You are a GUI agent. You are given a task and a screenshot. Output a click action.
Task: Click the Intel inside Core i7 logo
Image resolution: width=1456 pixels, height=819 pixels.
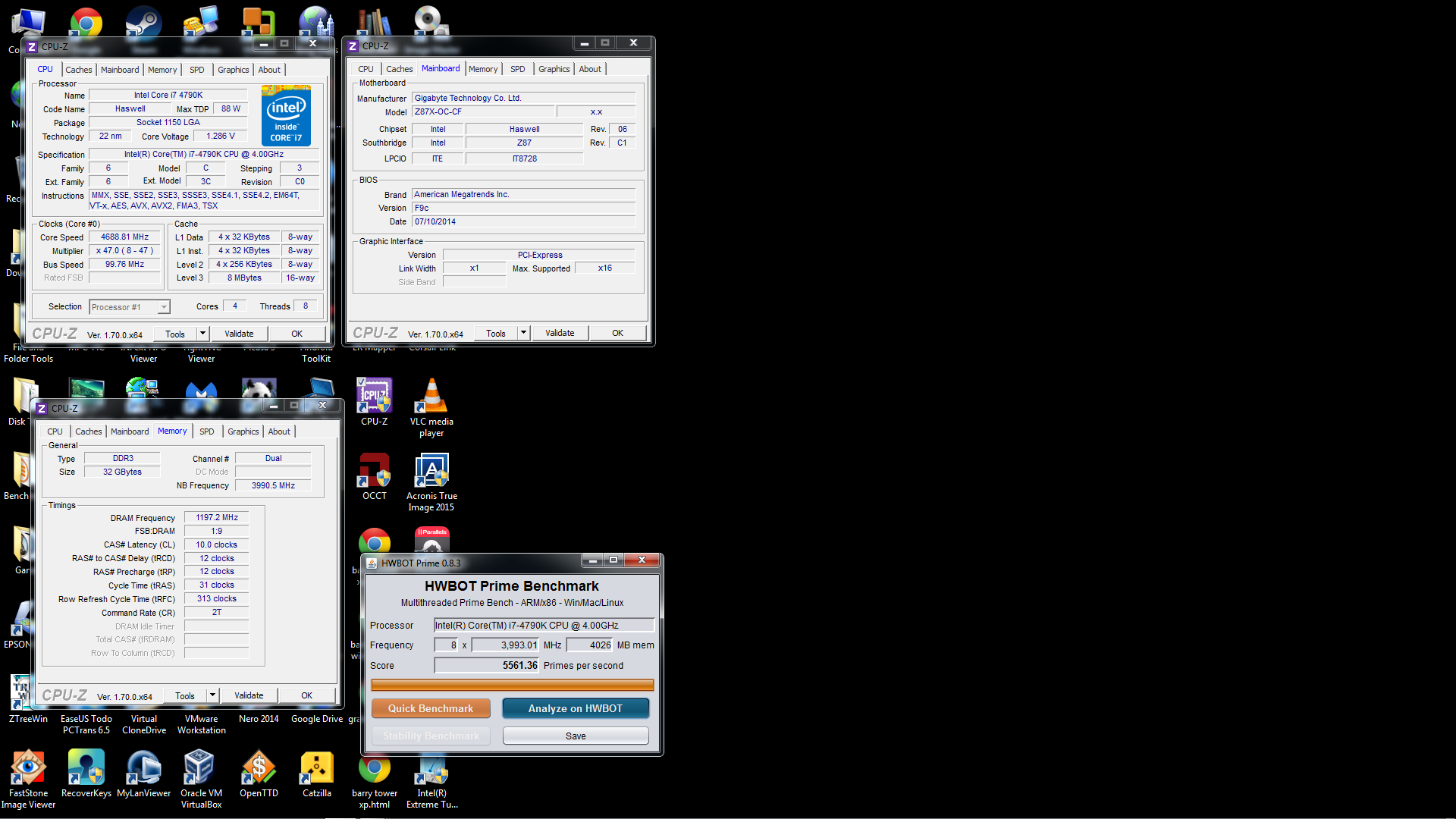pyautogui.click(x=286, y=115)
